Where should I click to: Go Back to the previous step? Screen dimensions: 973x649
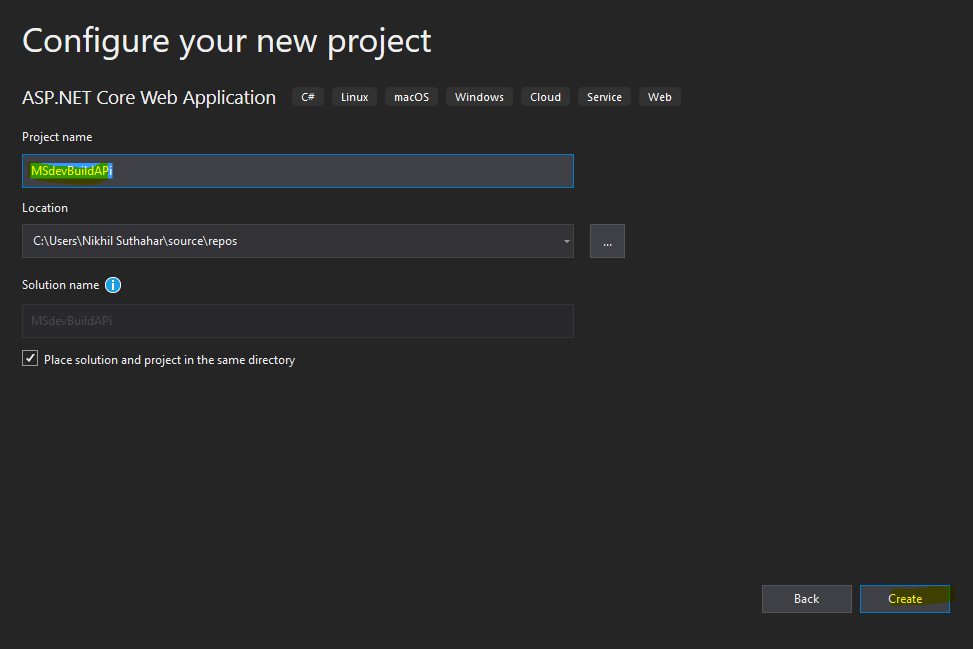[807, 599]
